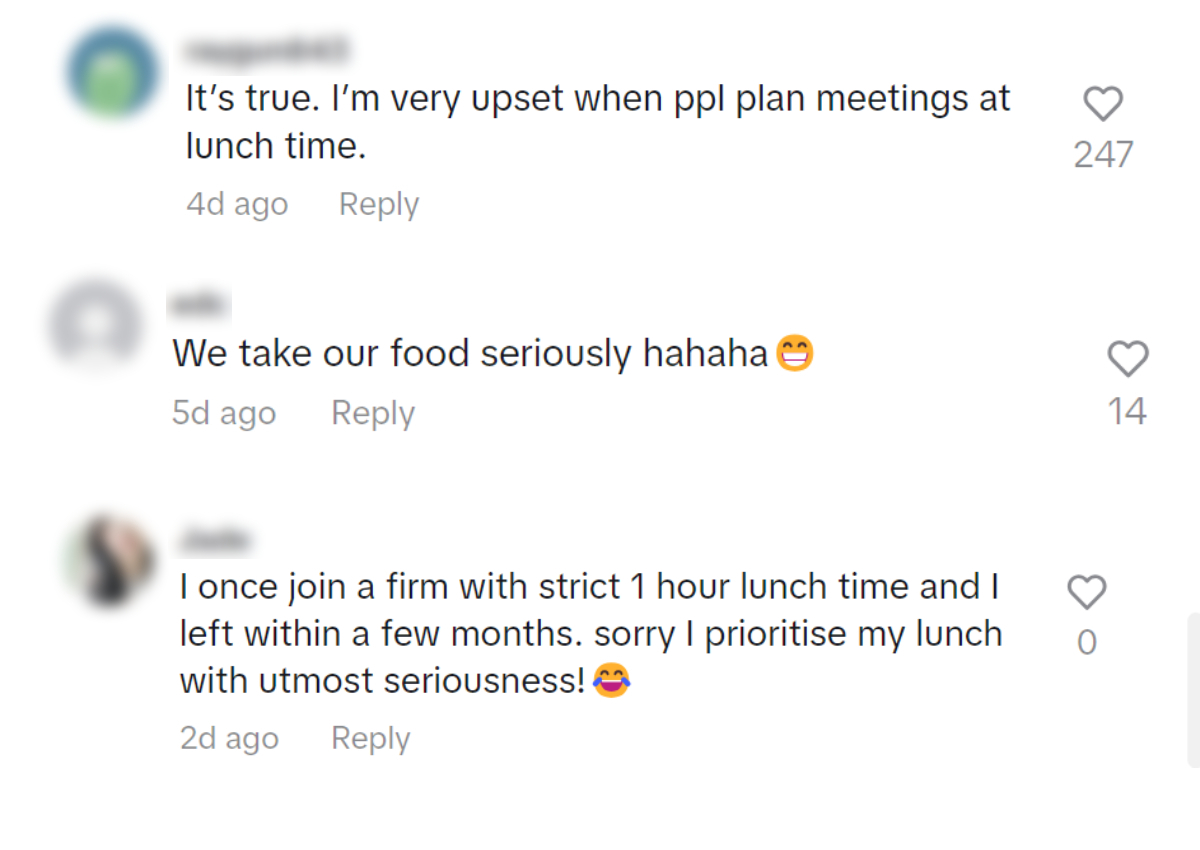The width and height of the screenshot is (1200, 850).
Task: Open the green avatar commenter's profile
Action: click(112, 73)
